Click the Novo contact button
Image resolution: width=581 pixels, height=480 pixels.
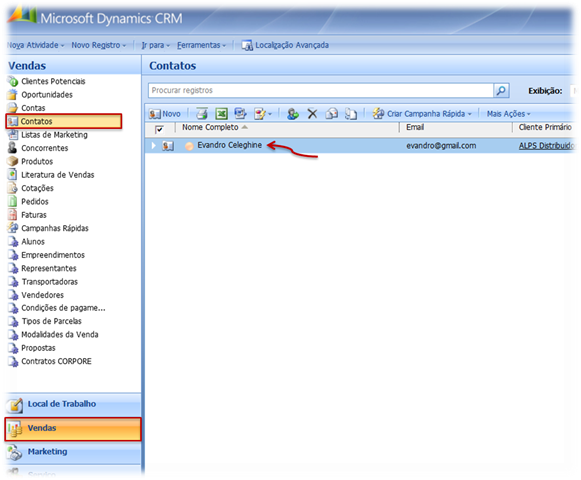(165, 114)
